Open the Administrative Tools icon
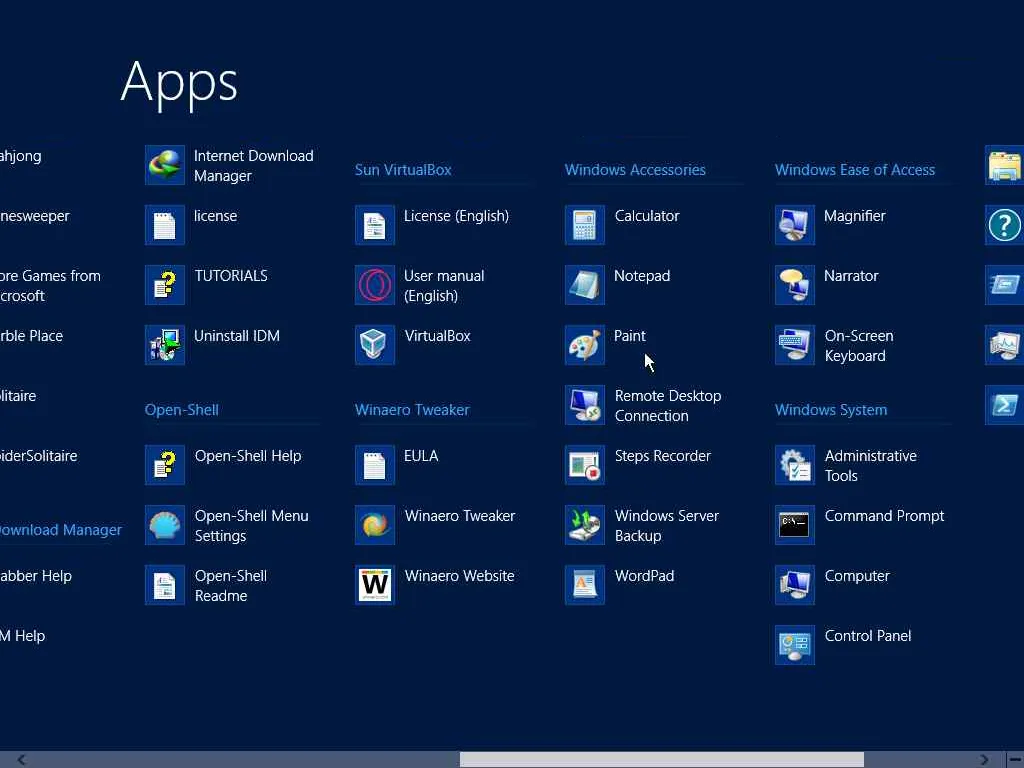Screen dimensions: 1024x768 (x=795, y=466)
